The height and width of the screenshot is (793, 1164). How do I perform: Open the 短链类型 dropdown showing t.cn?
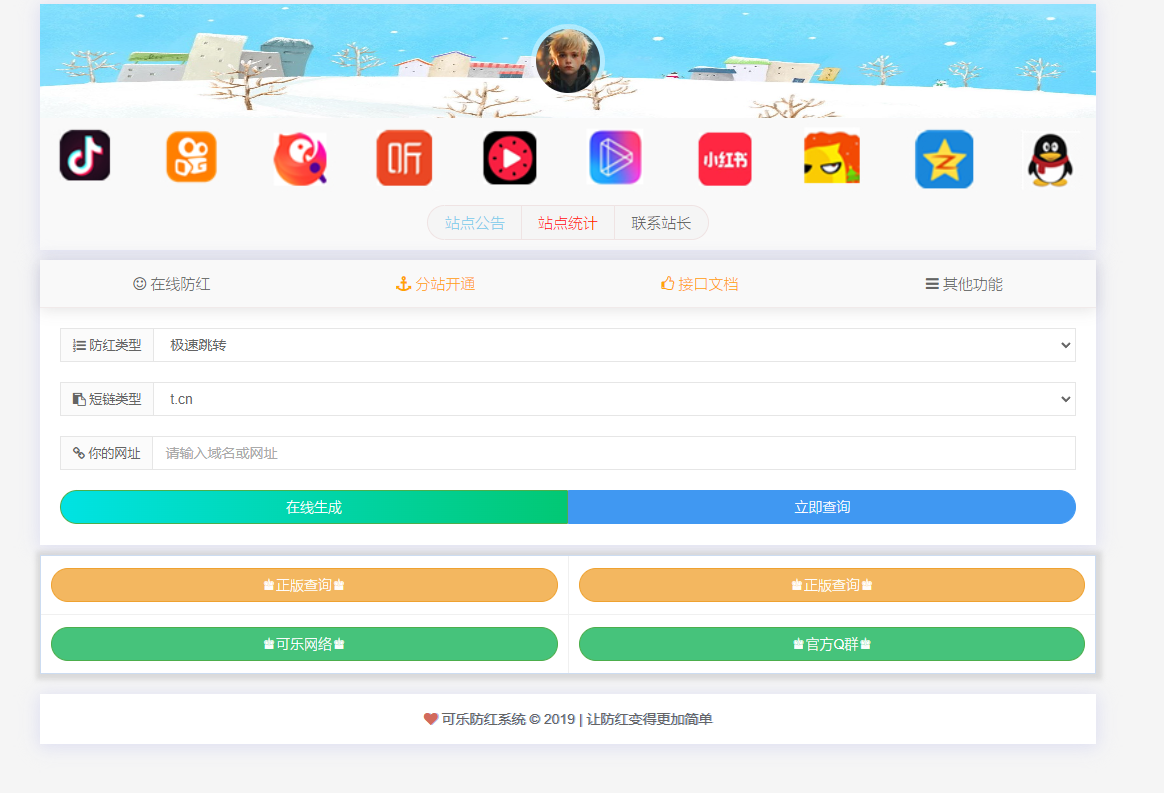[x=615, y=399]
